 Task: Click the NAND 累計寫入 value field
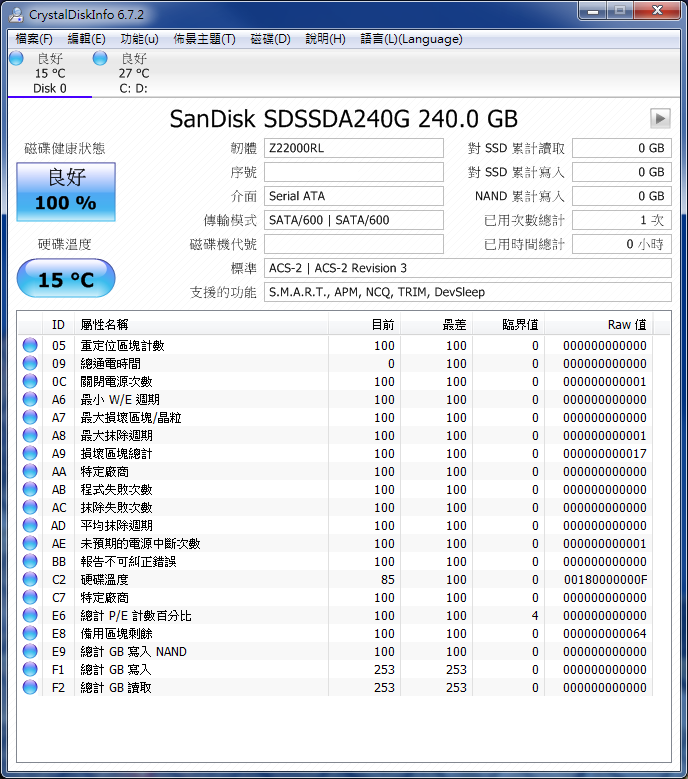pos(621,196)
